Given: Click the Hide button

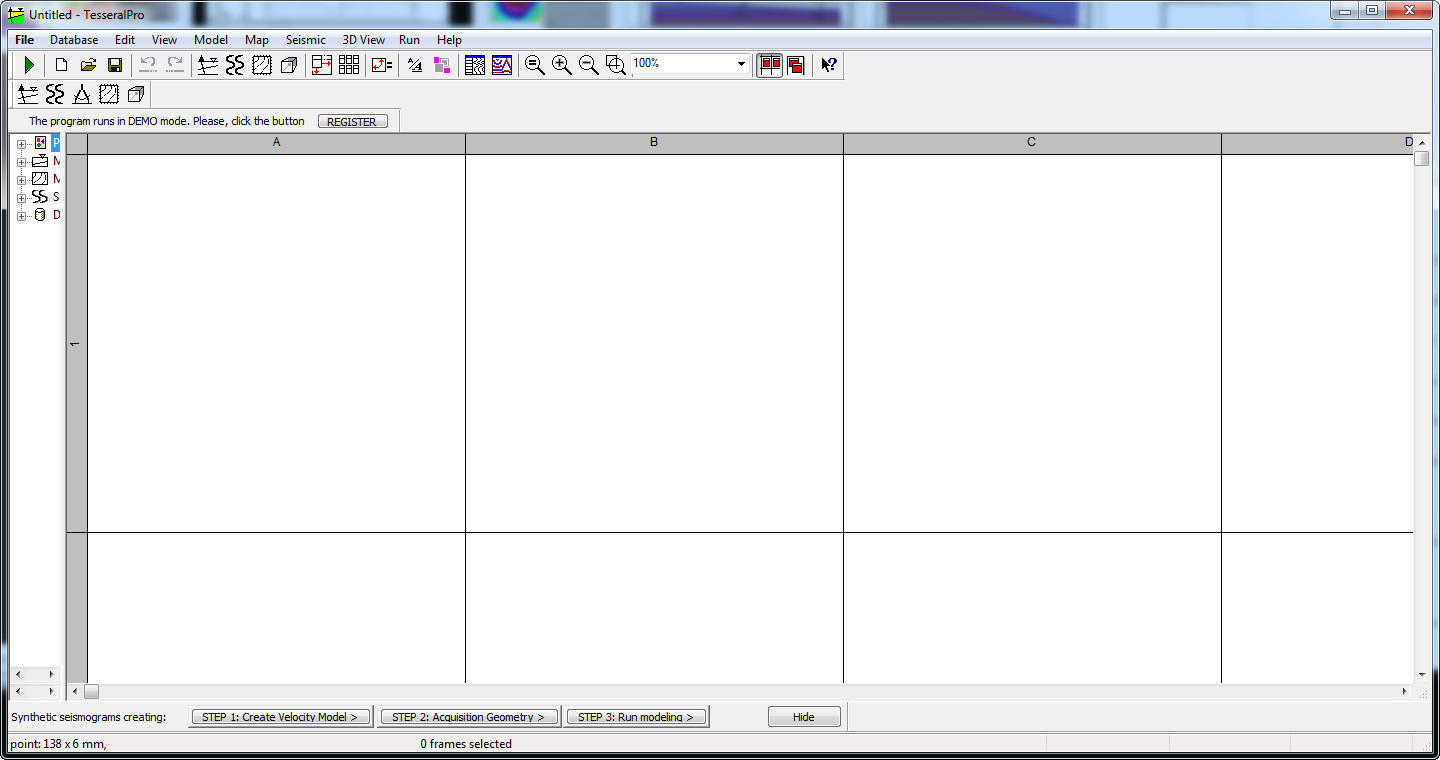Looking at the screenshot, I should [804, 717].
